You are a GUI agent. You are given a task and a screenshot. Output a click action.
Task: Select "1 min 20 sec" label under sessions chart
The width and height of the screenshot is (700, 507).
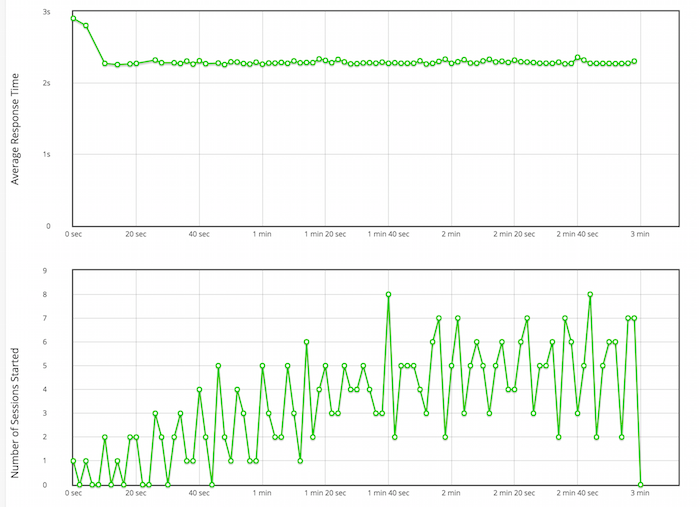325,493
